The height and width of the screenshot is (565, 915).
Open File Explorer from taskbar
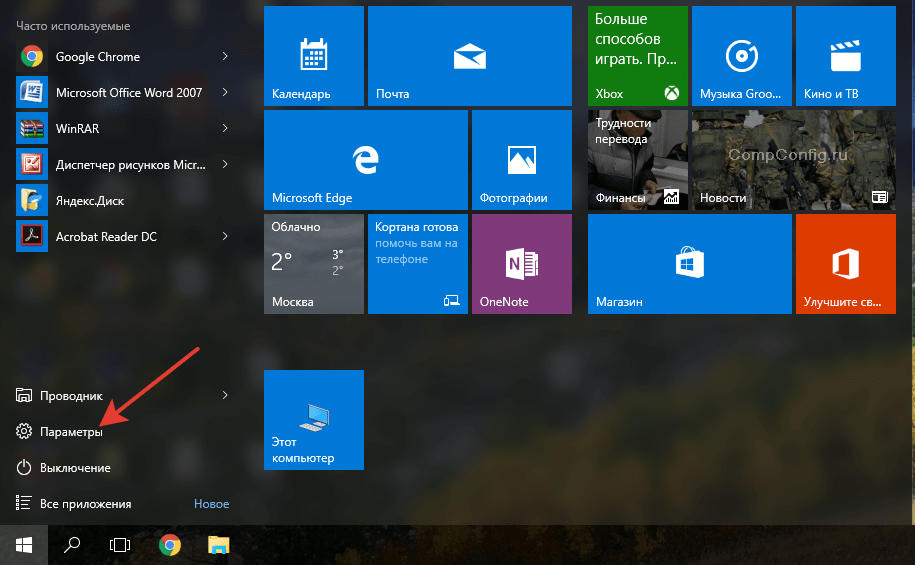pyautogui.click(x=219, y=545)
